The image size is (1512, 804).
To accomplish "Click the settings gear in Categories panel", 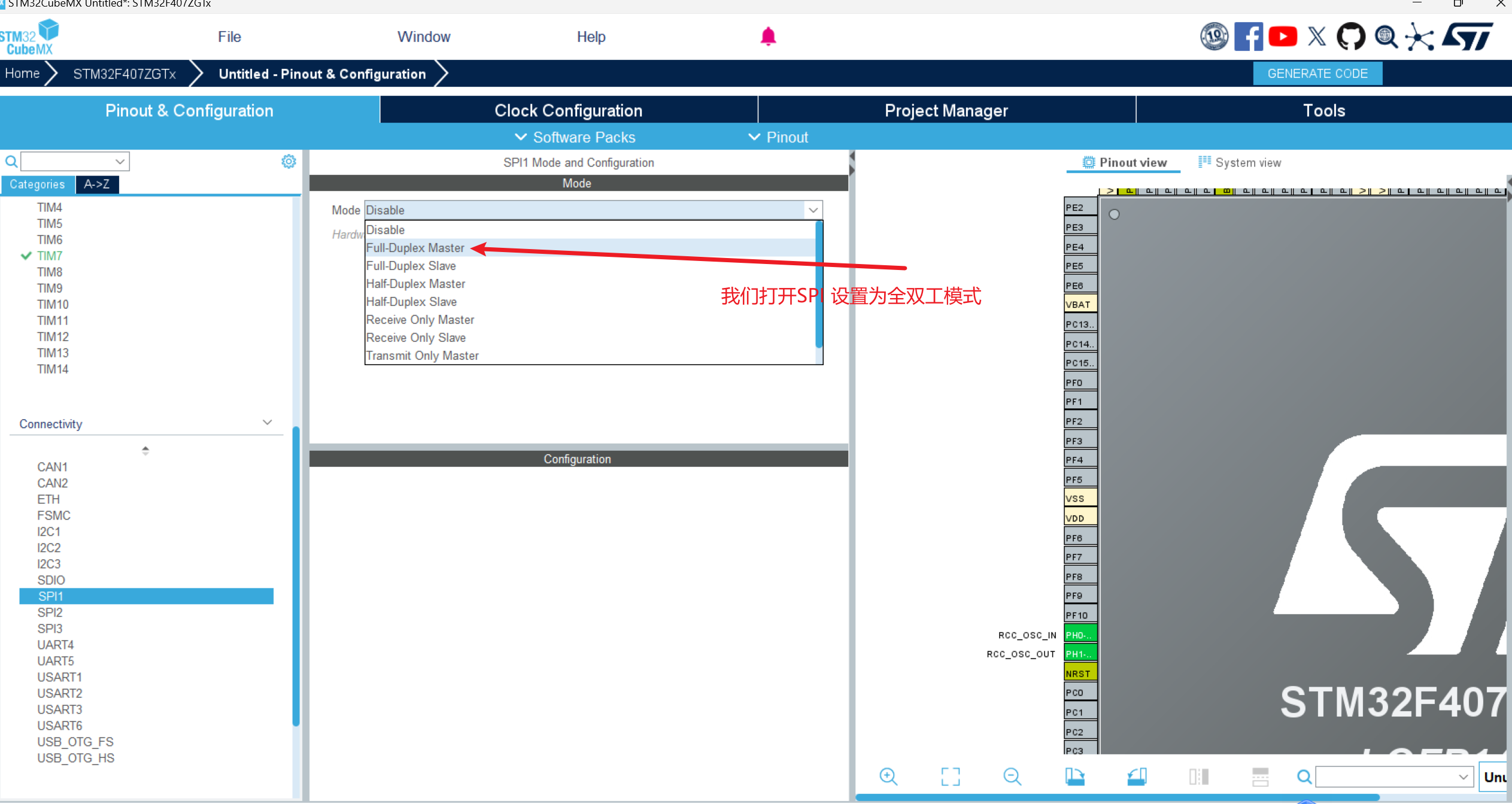I will (289, 162).
